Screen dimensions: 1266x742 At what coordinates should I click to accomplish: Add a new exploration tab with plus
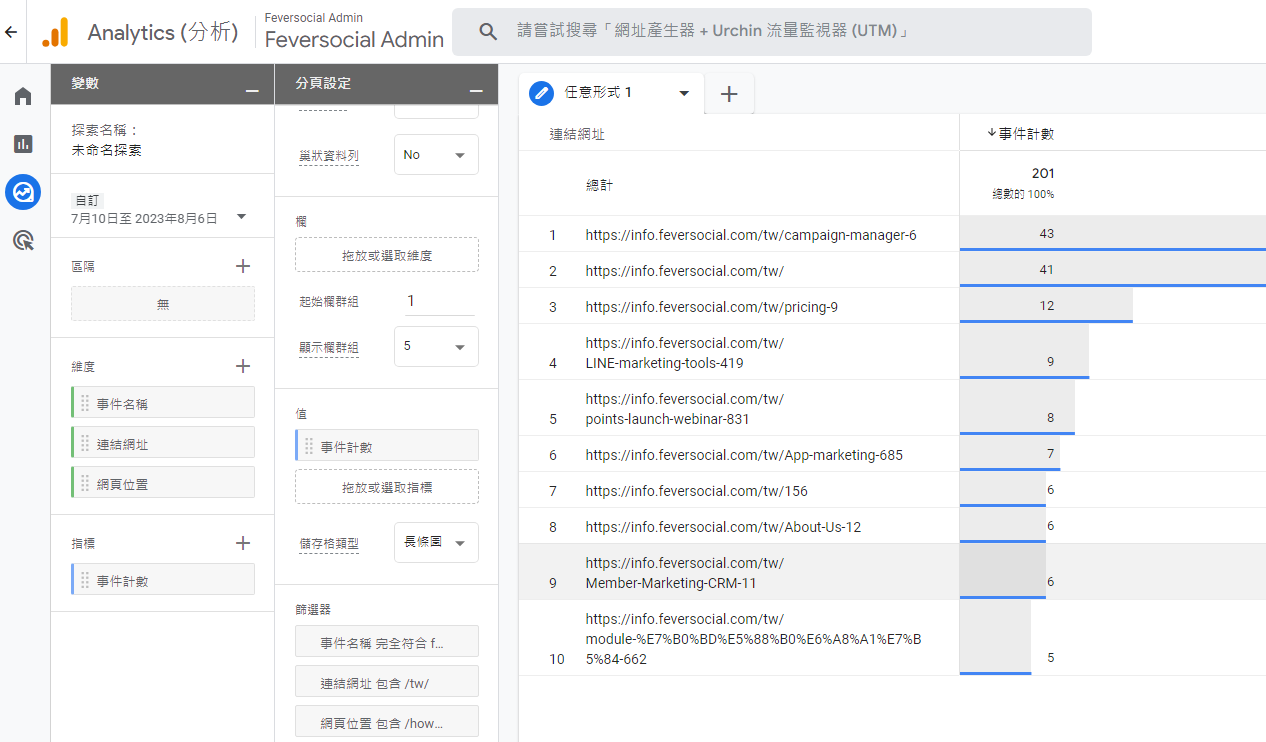[729, 94]
